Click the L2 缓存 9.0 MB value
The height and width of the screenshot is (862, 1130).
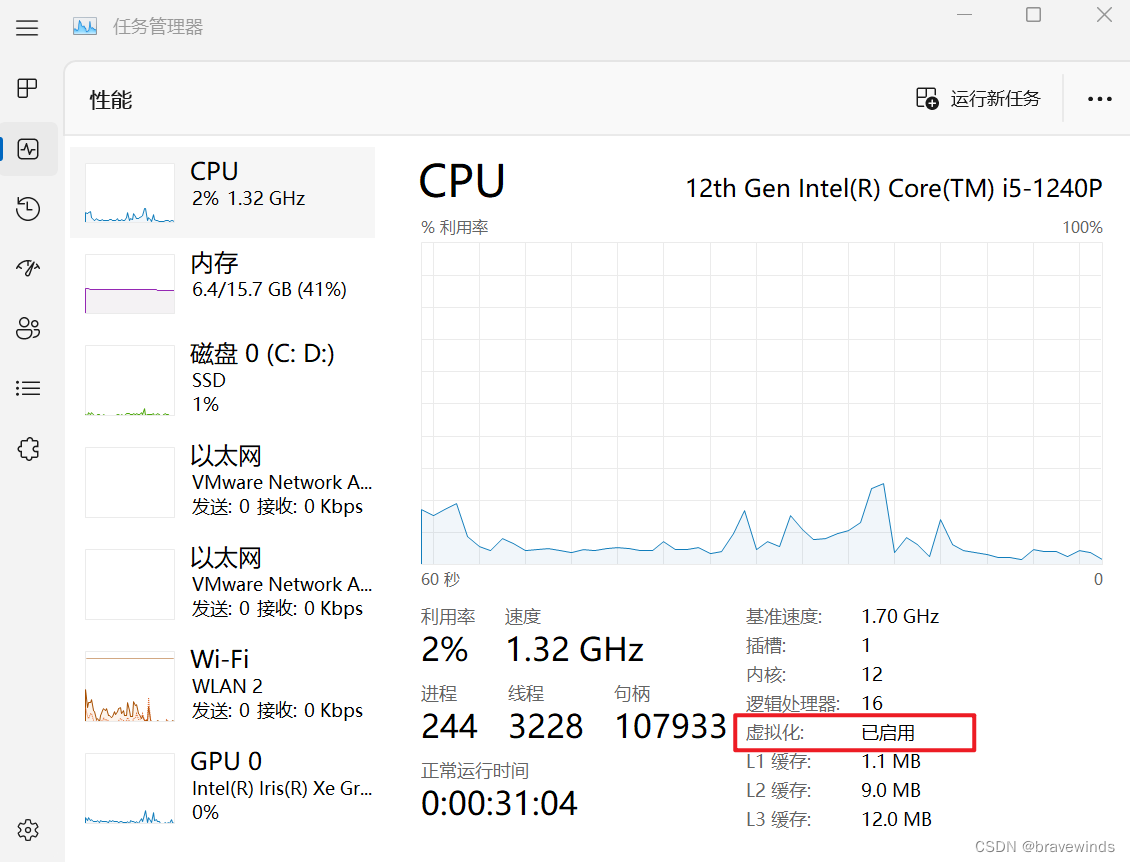click(x=891, y=790)
